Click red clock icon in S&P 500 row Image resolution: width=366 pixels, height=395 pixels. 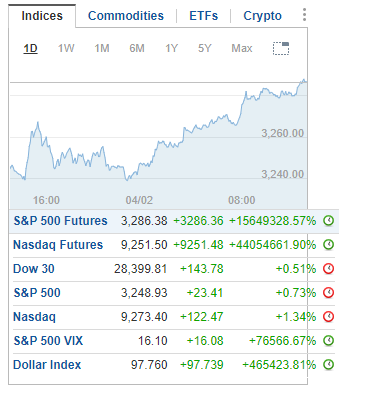pyautogui.click(x=328, y=293)
